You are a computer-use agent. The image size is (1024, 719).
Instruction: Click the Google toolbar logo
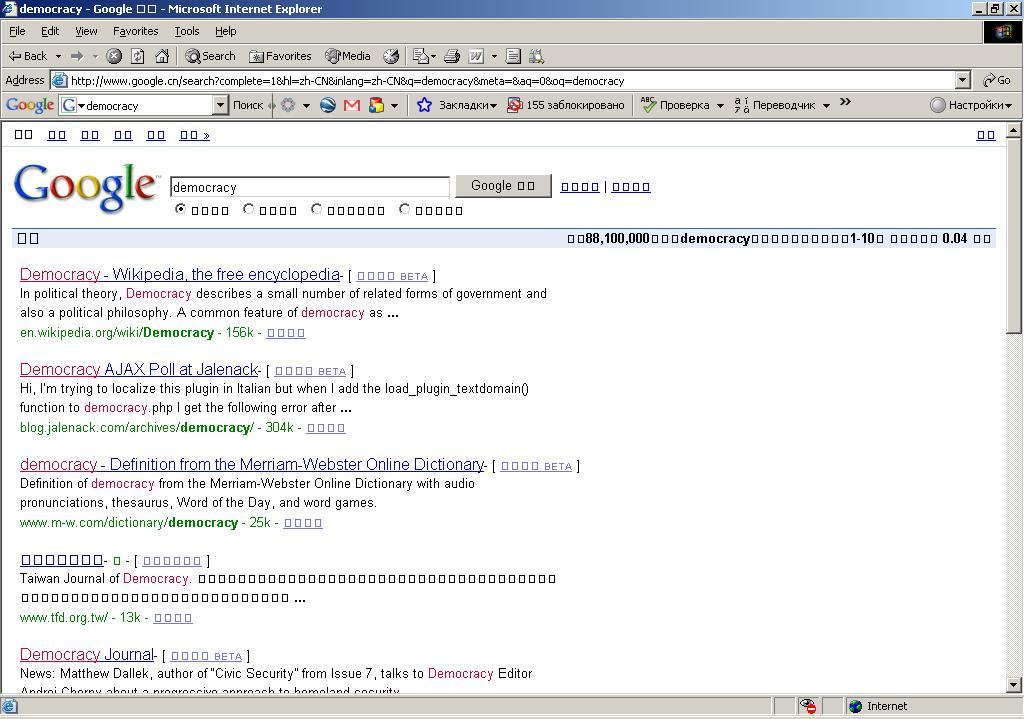(x=29, y=105)
